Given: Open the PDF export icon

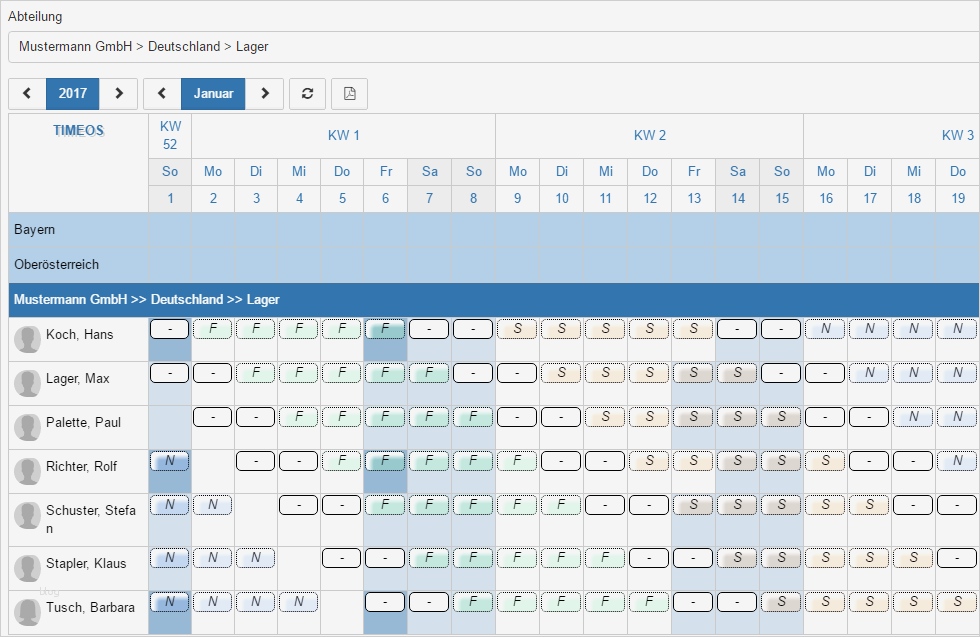Looking at the screenshot, I should click(x=349, y=93).
